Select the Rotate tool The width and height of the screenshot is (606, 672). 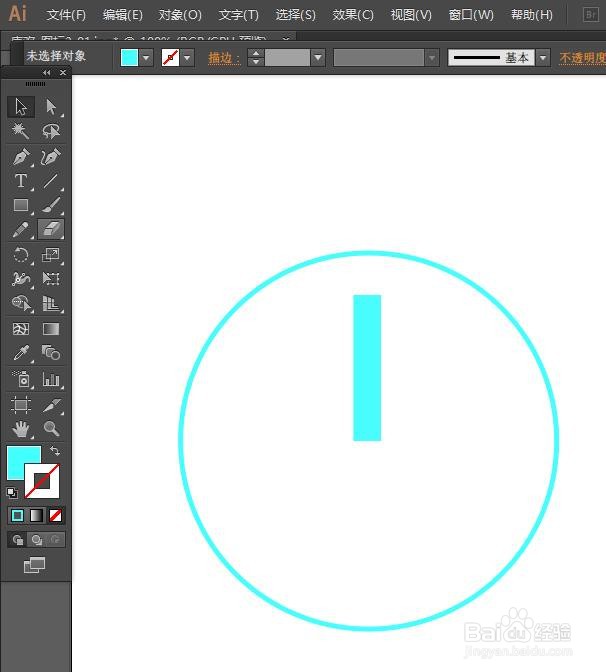(21, 255)
